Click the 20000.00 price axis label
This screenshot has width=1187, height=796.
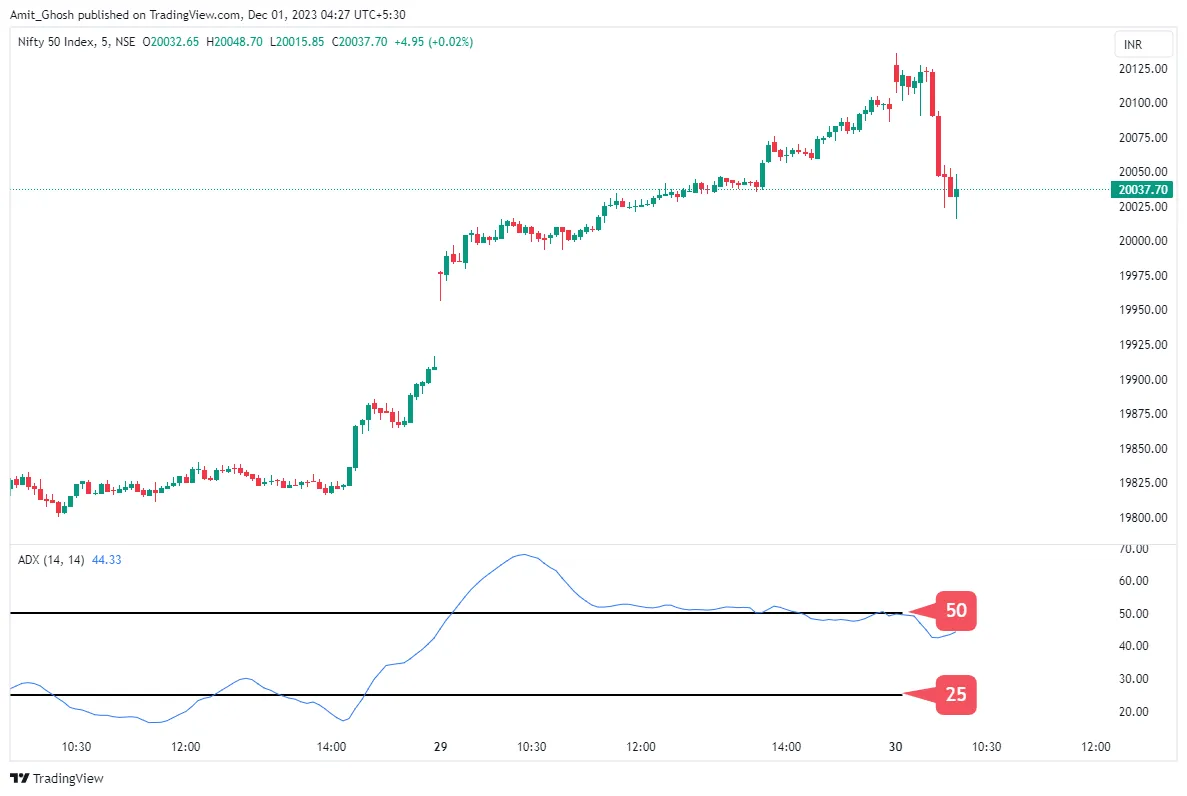pos(1144,241)
